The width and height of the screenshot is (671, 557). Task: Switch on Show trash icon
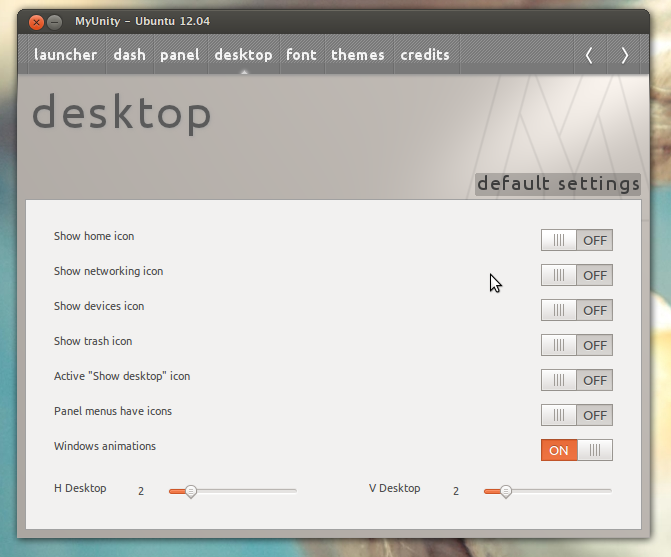577,345
